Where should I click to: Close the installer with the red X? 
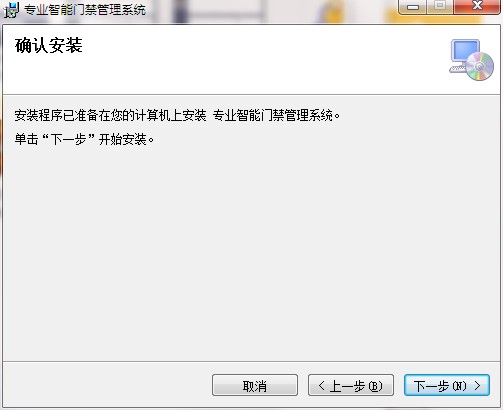(477, 6)
